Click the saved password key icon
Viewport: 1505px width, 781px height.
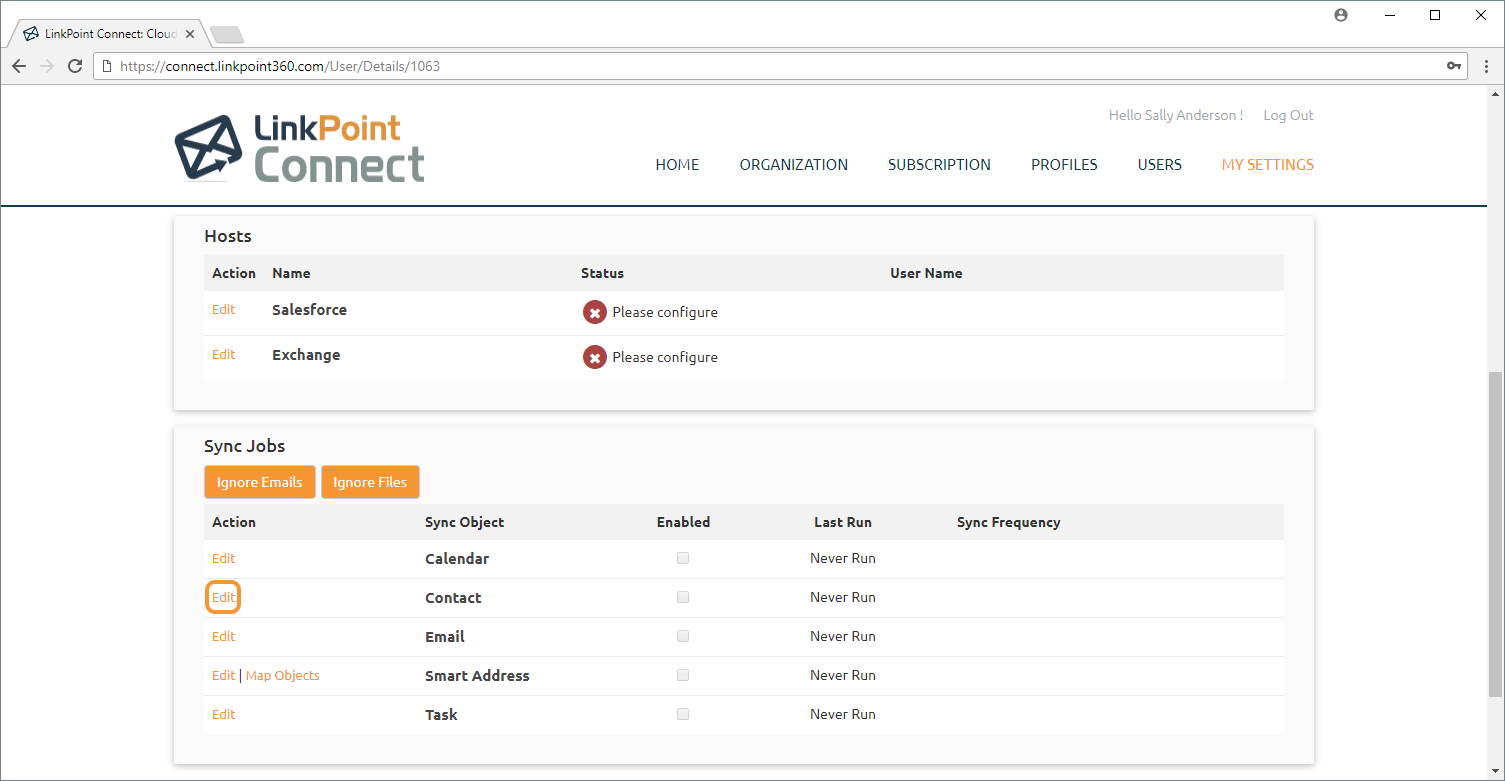coord(1453,66)
